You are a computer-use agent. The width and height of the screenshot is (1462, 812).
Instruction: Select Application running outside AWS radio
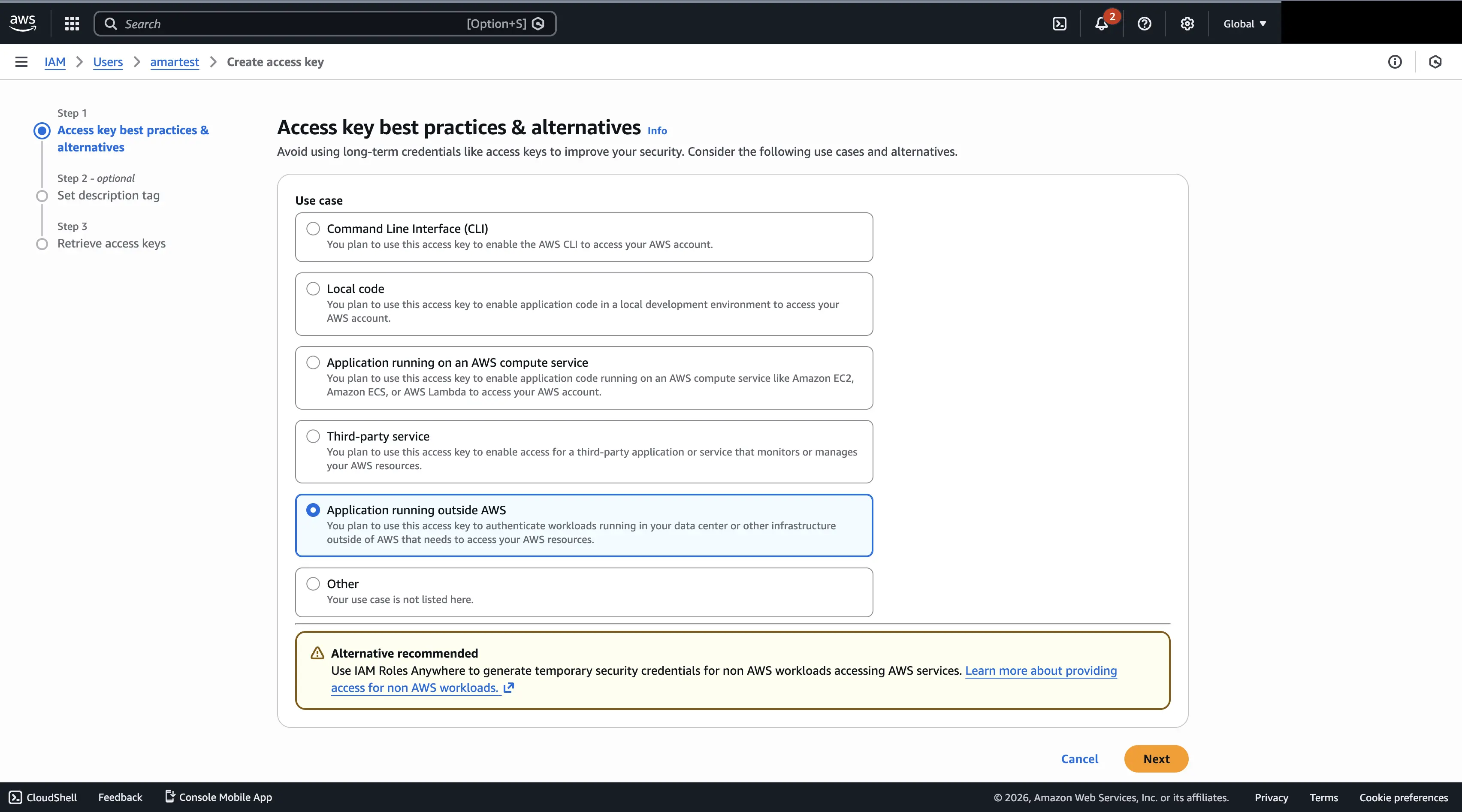(x=313, y=510)
